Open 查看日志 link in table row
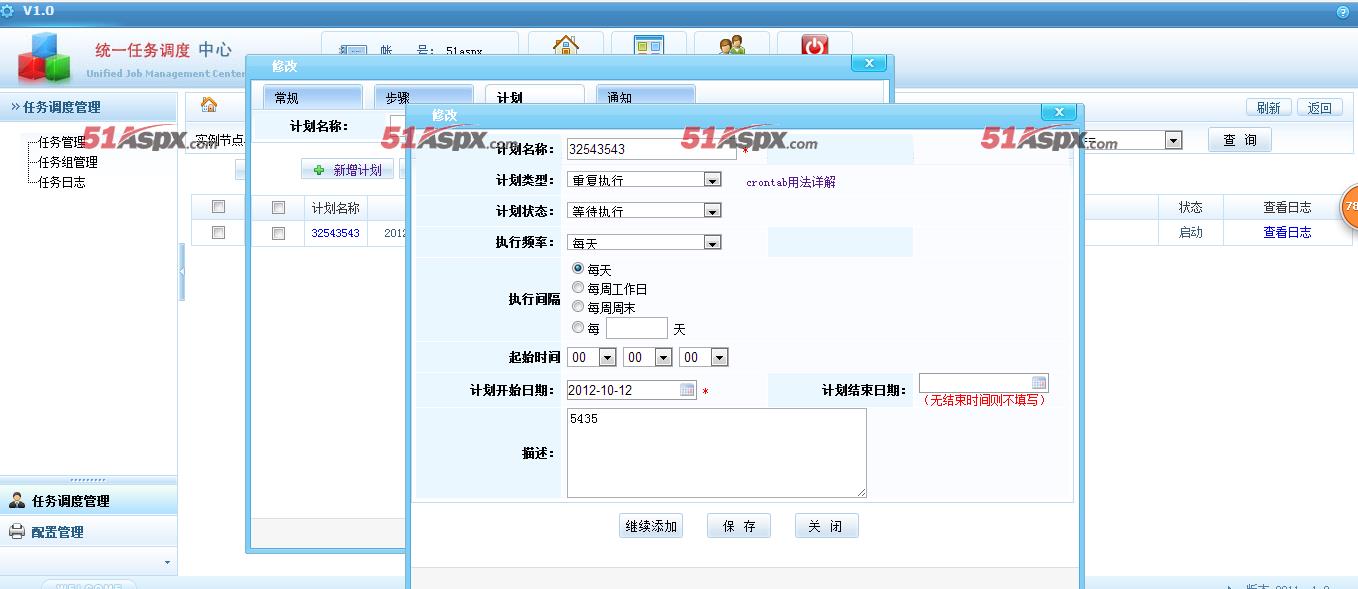The width and height of the screenshot is (1358, 589). [x=1287, y=232]
